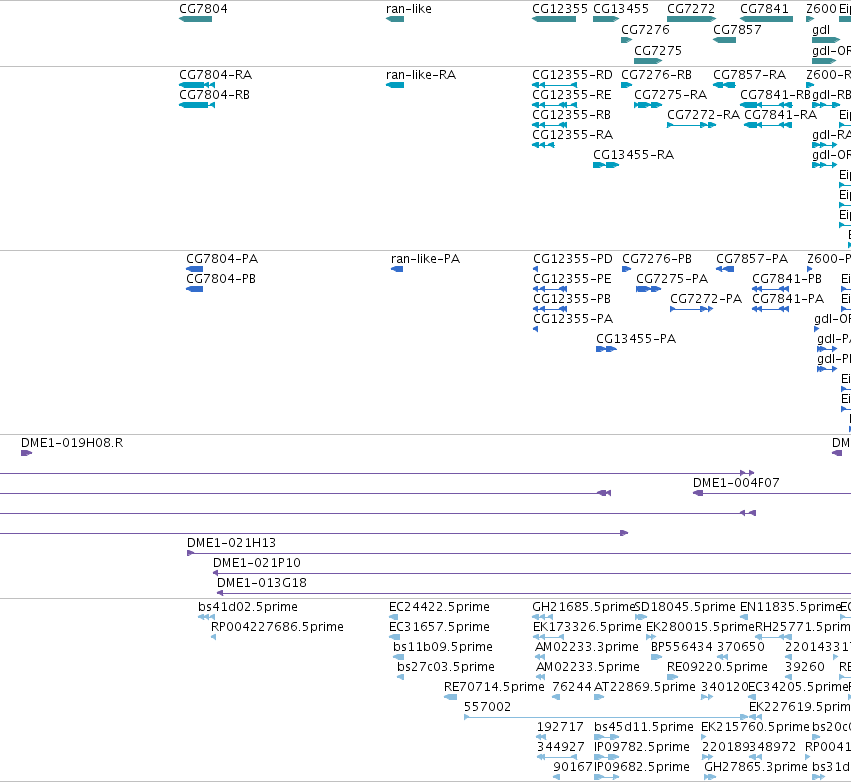Open the AM02233.3prime EST label
The height and width of the screenshot is (782, 851).
pos(587,647)
